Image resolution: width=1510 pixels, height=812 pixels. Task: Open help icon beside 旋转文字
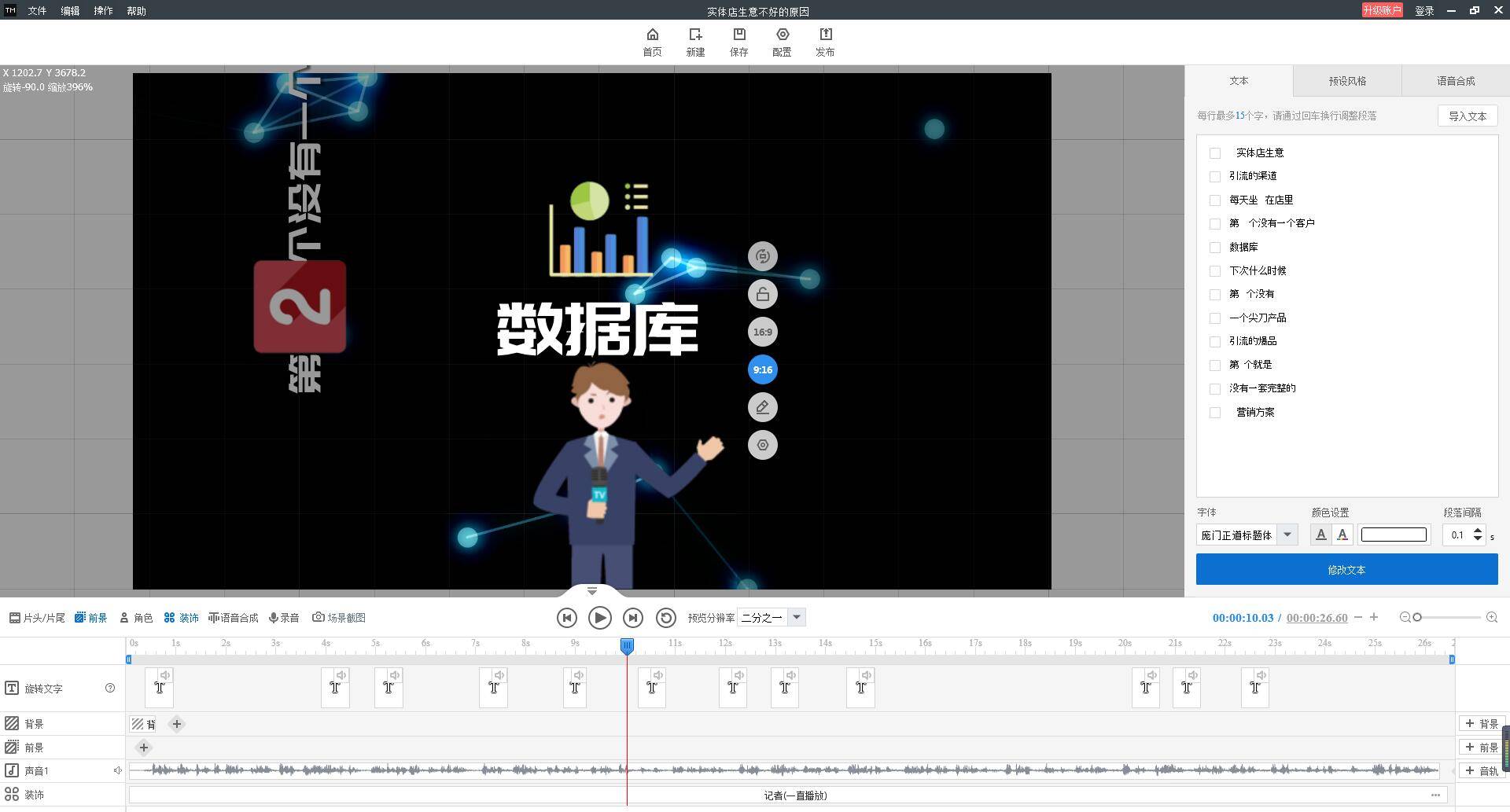110,688
